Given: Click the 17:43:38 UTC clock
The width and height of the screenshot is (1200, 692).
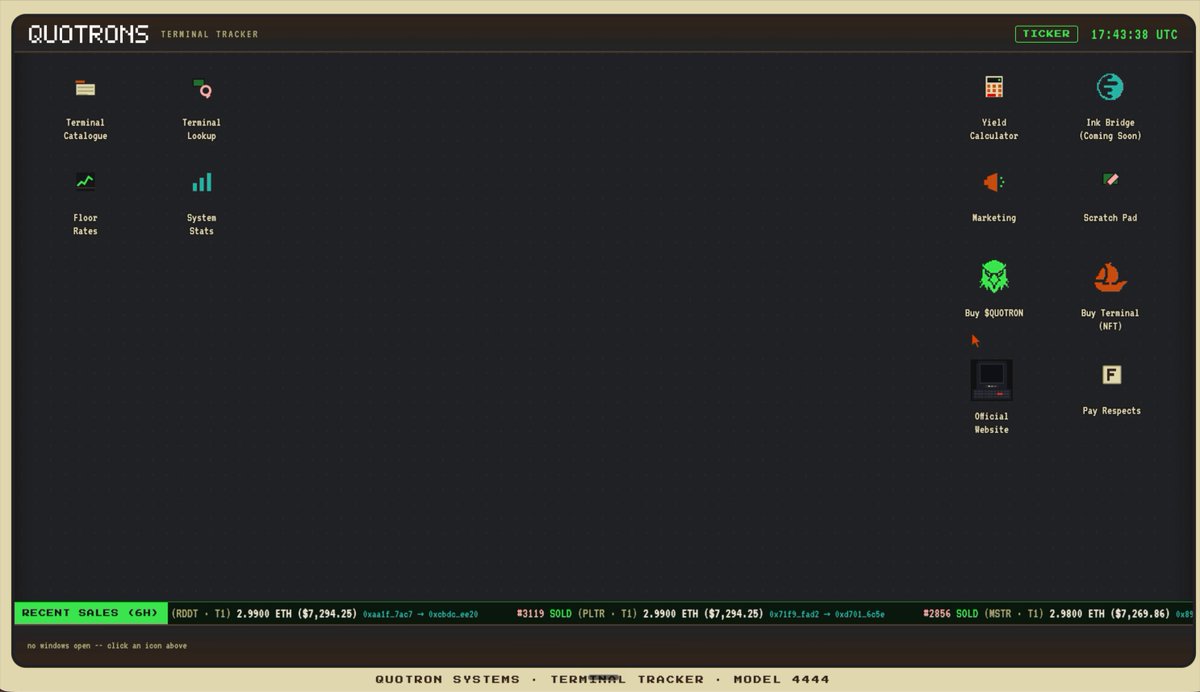Looking at the screenshot, I should 1134,34.
